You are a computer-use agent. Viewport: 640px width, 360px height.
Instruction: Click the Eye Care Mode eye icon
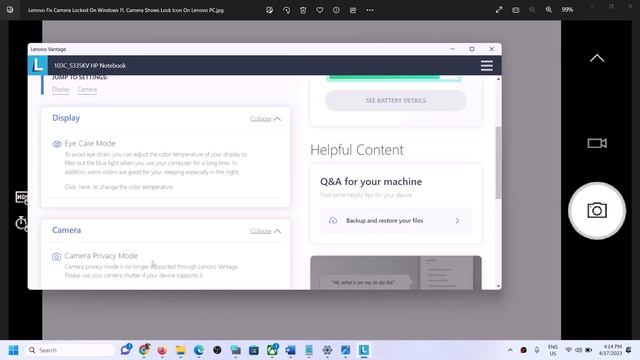57,144
